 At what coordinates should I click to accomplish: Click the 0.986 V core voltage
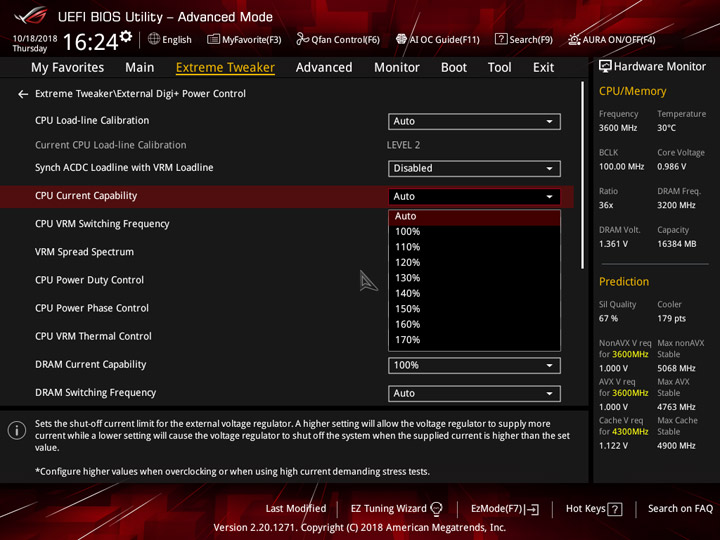[x=671, y=167]
